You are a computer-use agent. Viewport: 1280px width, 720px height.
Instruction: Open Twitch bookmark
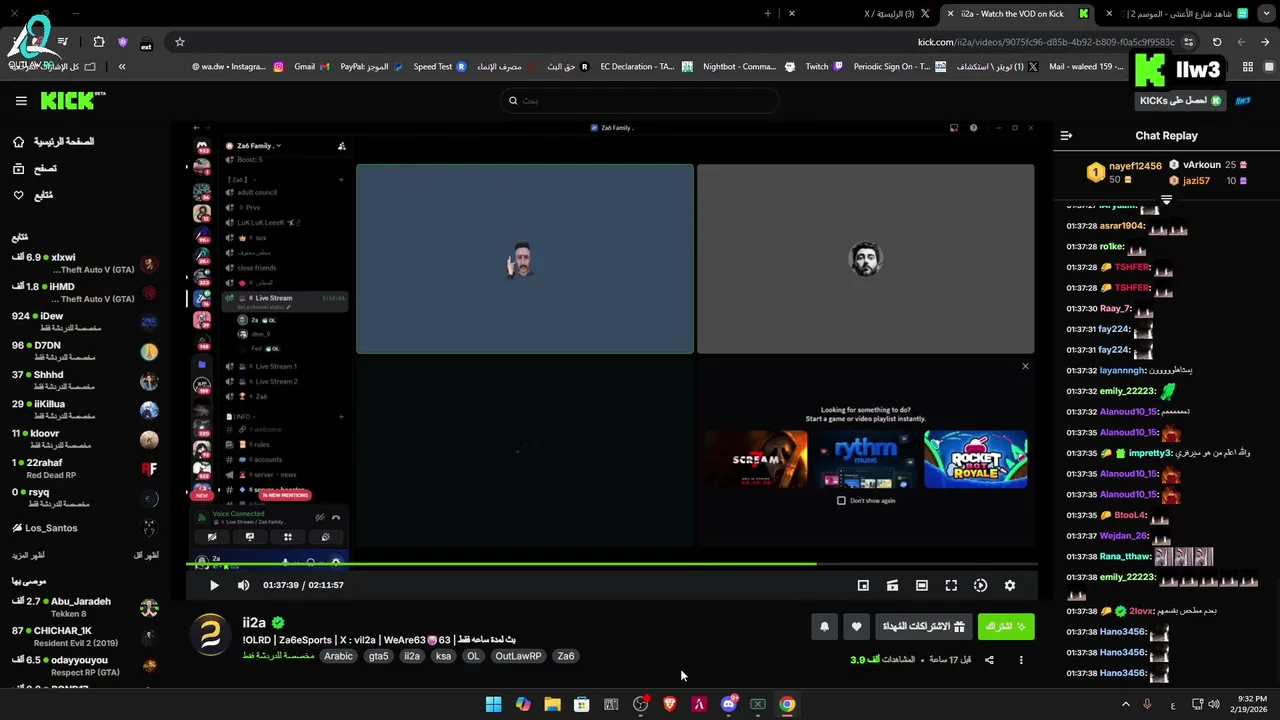tap(824, 67)
